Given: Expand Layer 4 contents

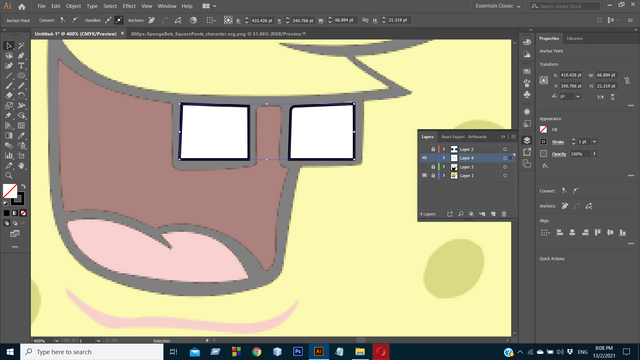Looking at the screenshot, I should [x=444, y=158].
